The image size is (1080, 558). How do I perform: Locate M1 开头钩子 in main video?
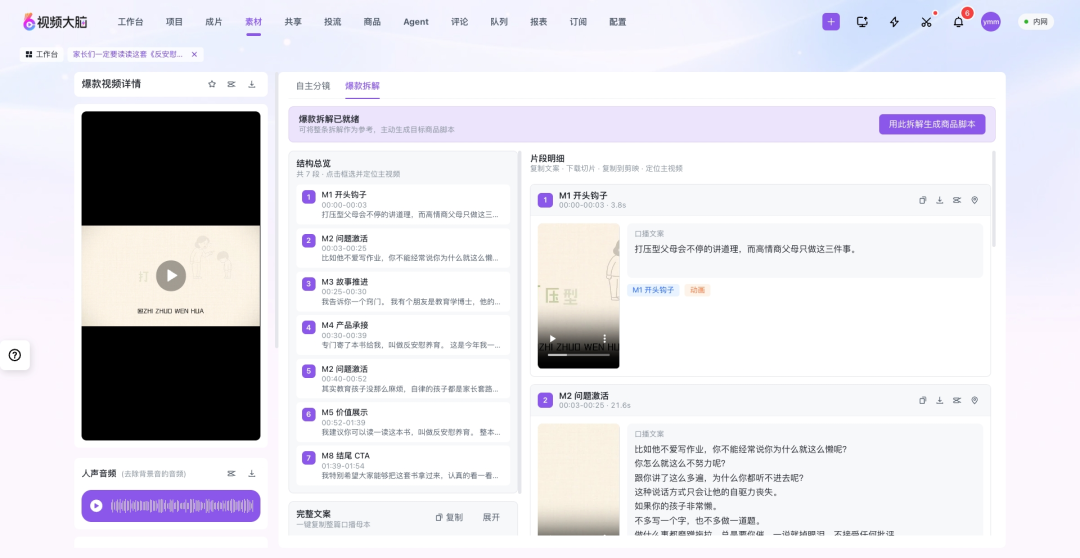point(975,200)
